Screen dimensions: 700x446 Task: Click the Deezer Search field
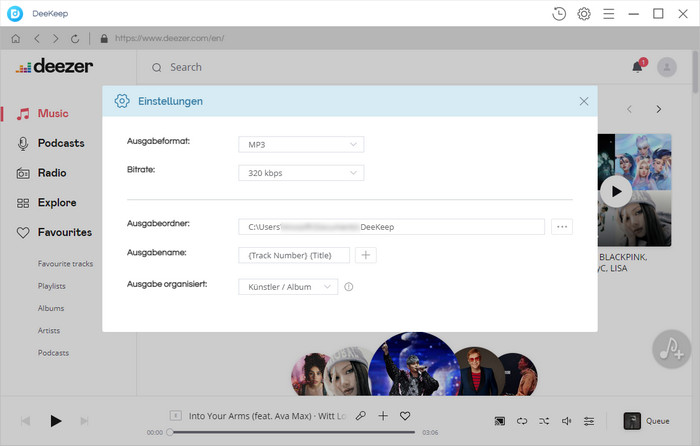pos(186,67)
